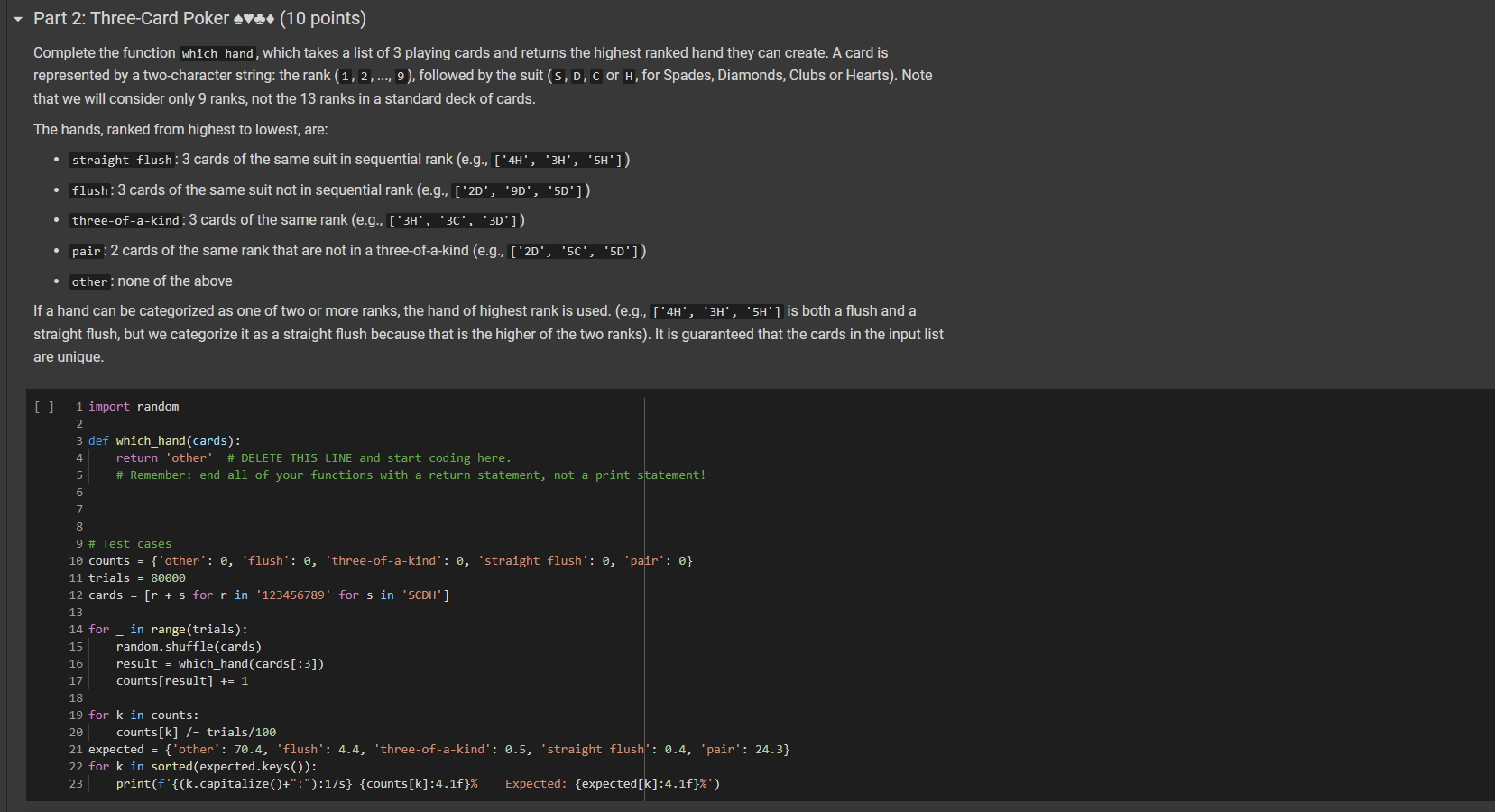1495x812 pixels.
Task: Click the example ['2D', '5C', '5D'] in the pair bullet
Action: (575, 251)
